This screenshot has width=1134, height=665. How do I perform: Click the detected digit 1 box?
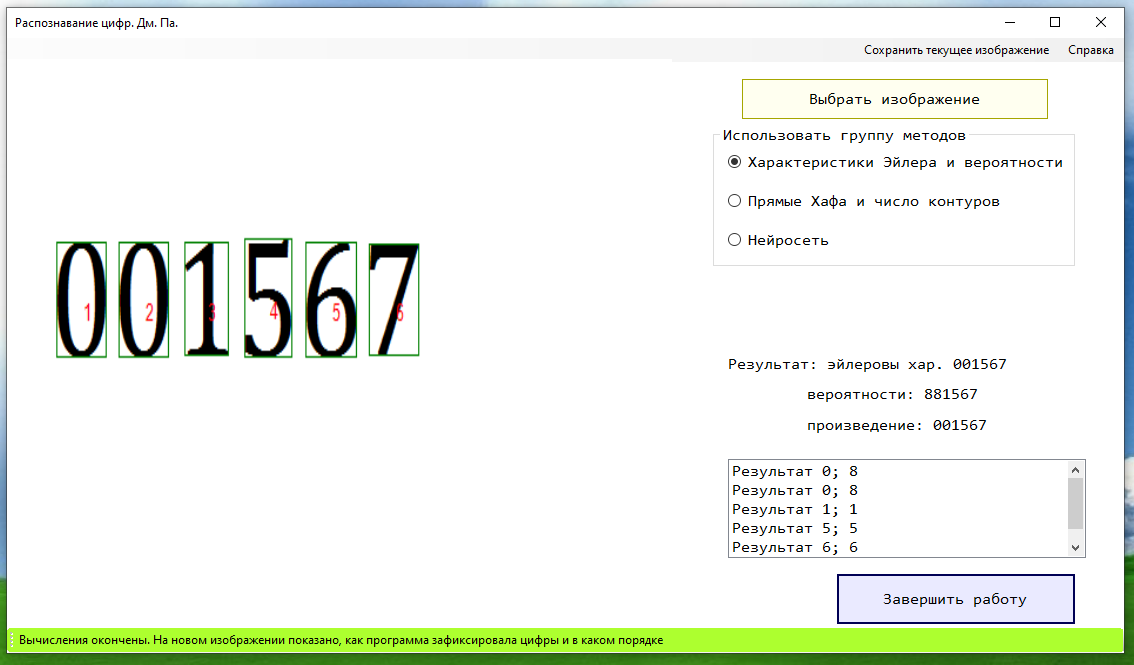click(207, 300)
